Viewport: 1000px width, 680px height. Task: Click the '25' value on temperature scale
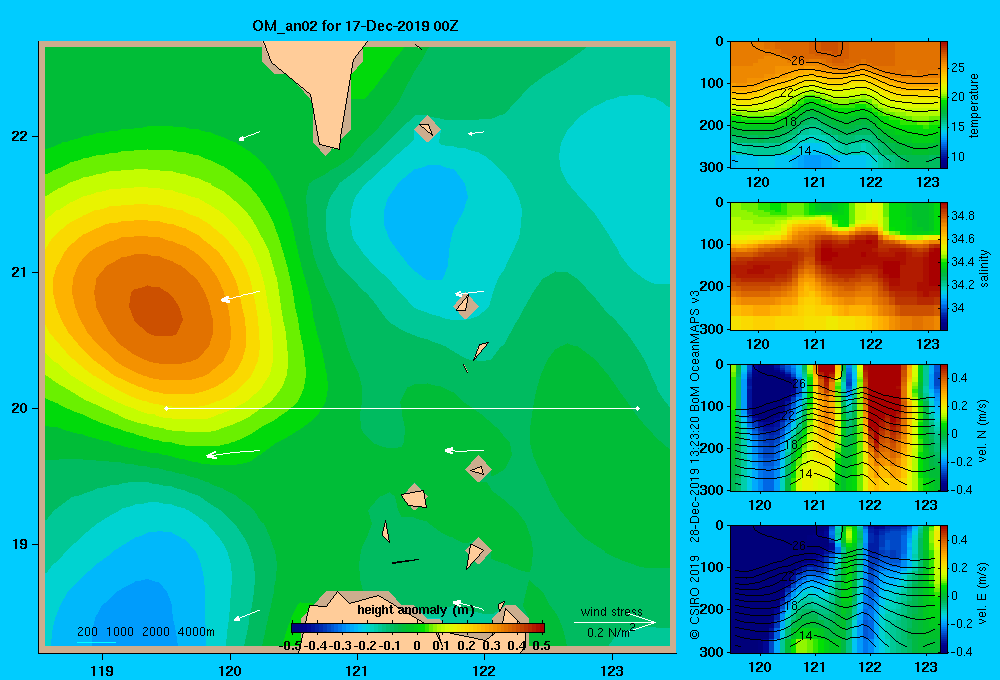pos(957,67)
